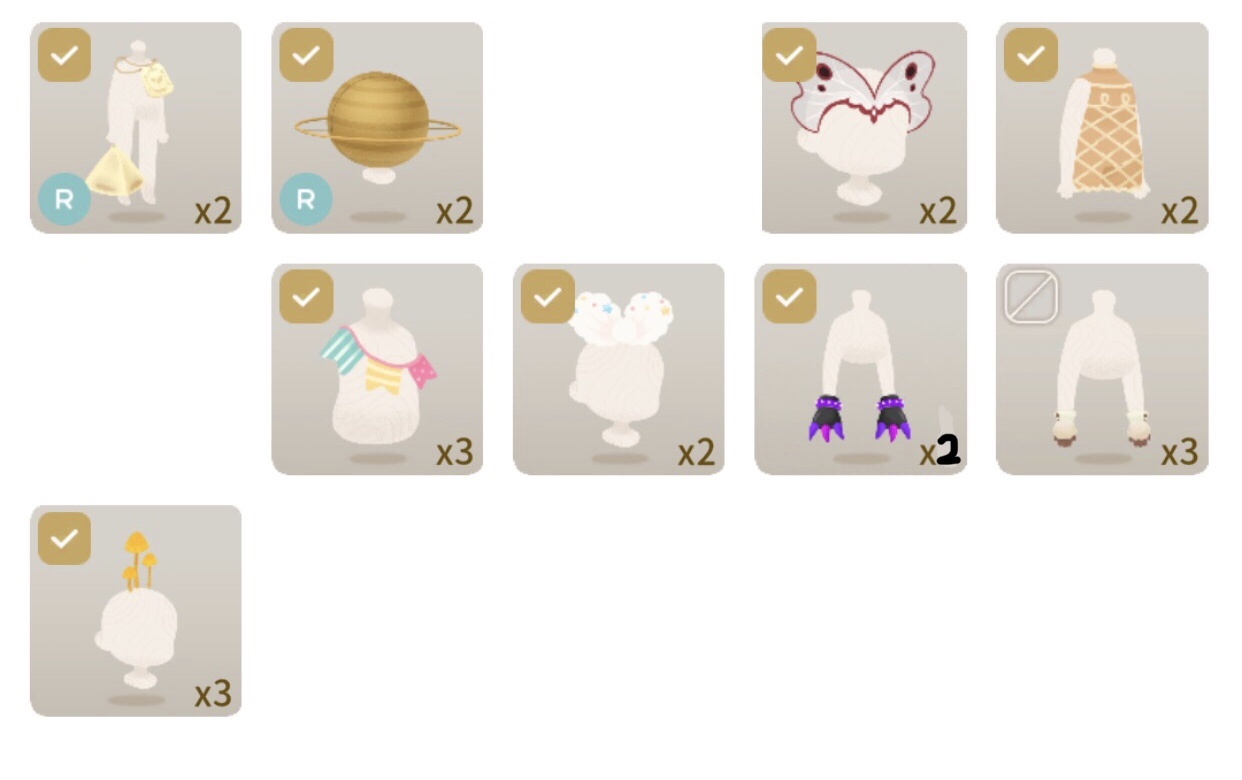Select the butterfly wing mask item
This screenshot has width=1242, height=780.
point(864,128)
